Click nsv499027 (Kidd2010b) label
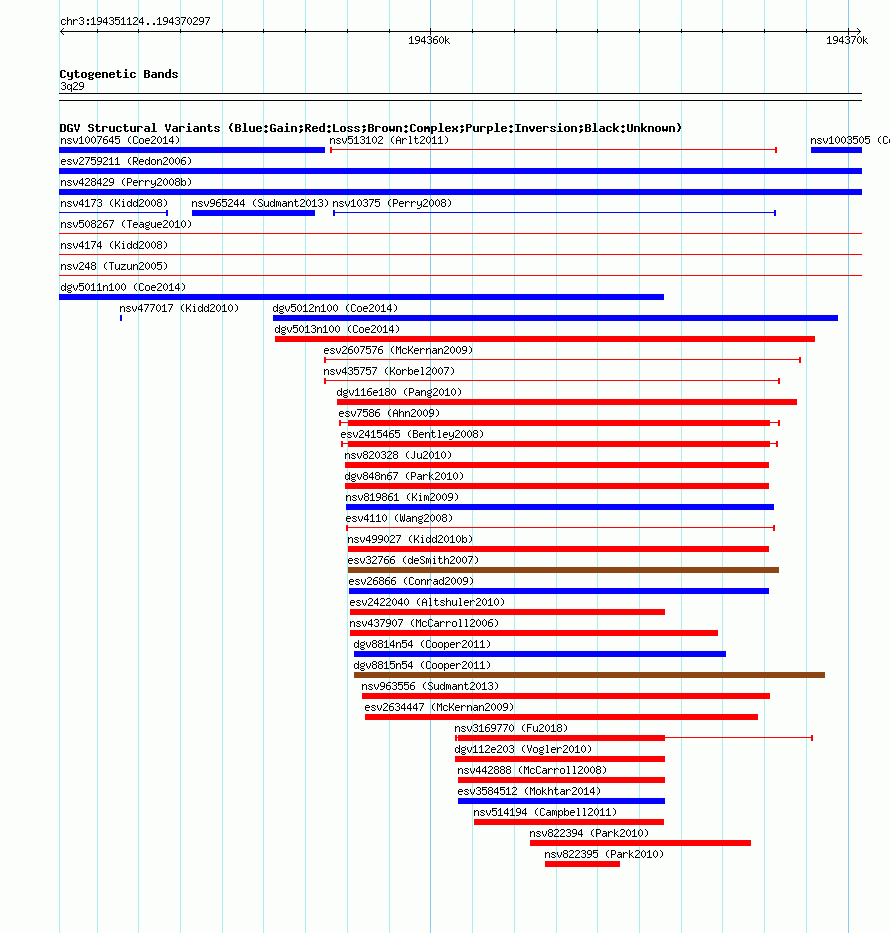The width and height of the screenshot is (890, 933). coord(410,539)
